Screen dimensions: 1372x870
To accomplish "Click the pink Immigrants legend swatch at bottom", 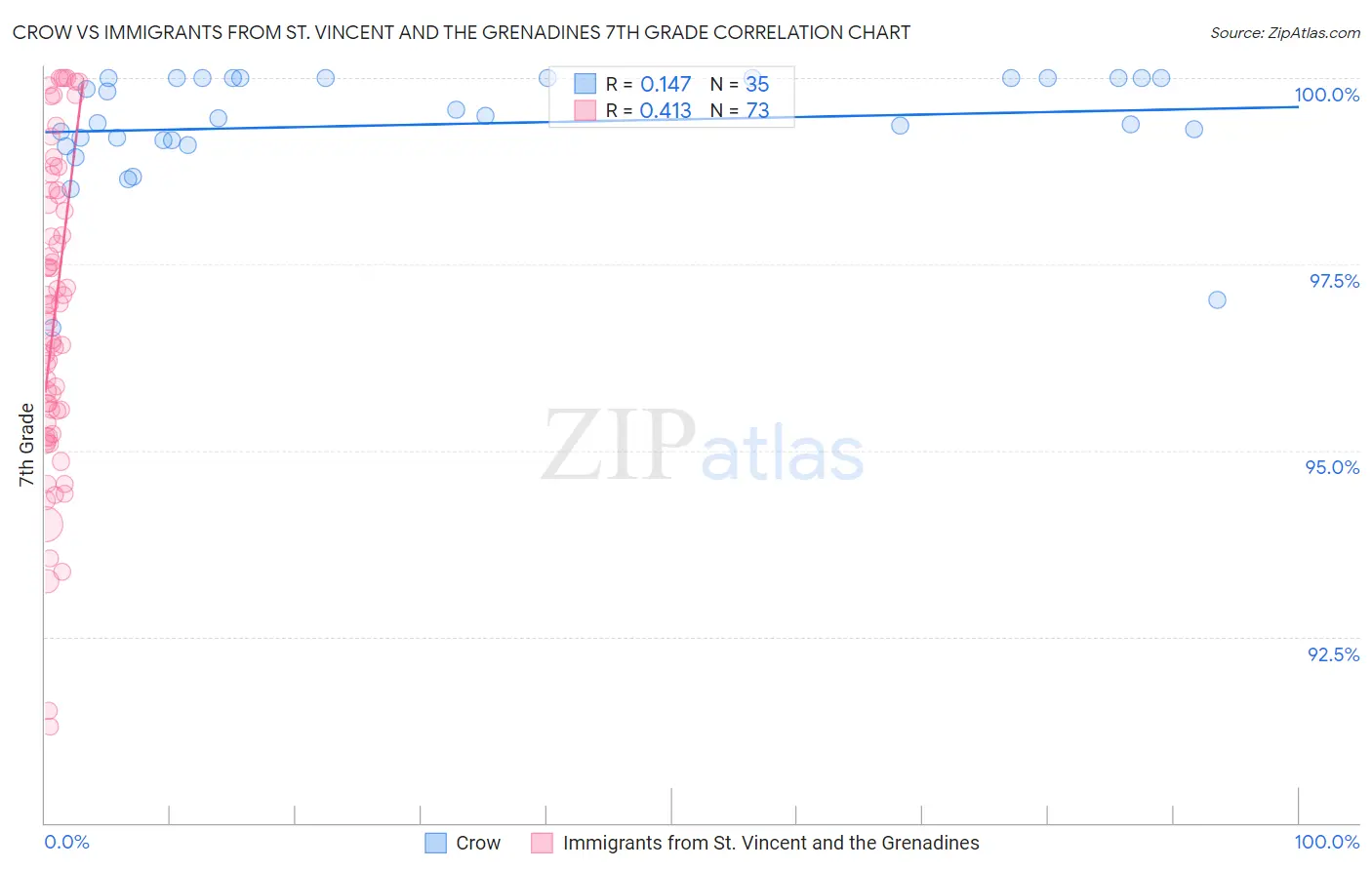I will click(x=542, y=843).
